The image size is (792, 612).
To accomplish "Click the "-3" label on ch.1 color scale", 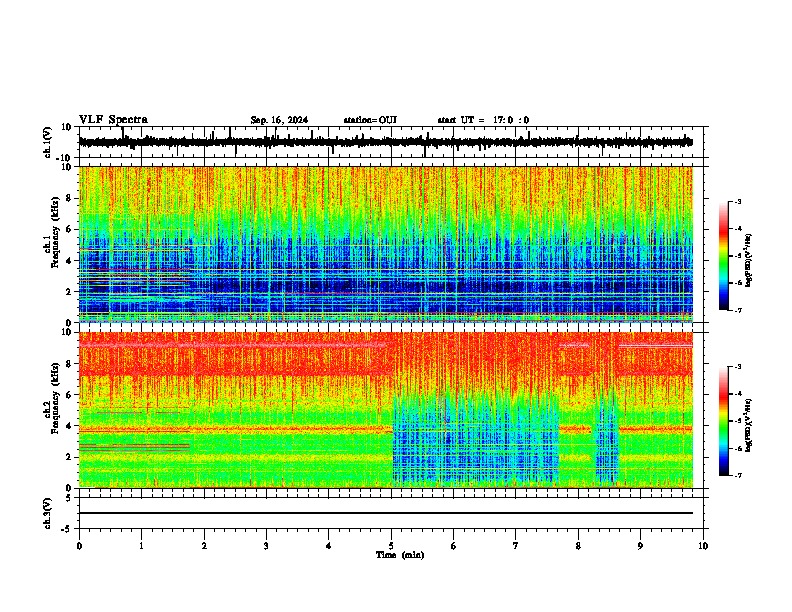I will 738,202.
